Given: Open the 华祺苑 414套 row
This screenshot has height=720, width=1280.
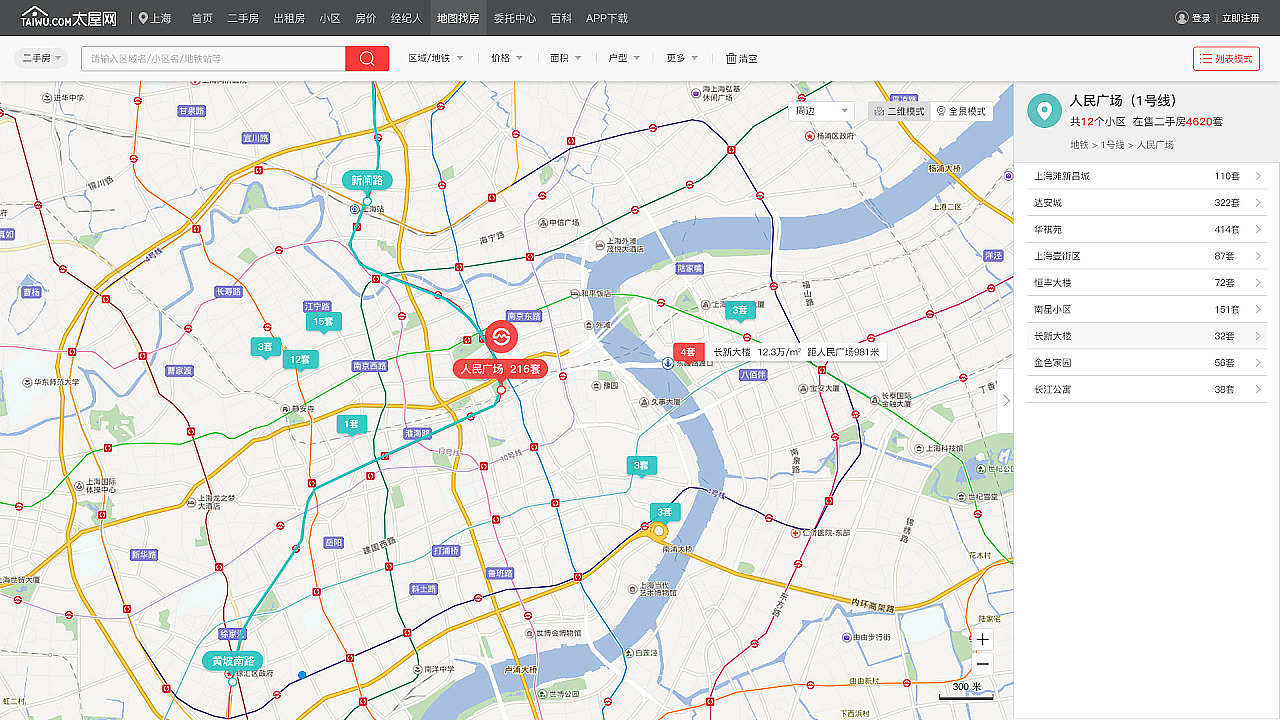Looking at the screenshot, I should point(1147,229).
